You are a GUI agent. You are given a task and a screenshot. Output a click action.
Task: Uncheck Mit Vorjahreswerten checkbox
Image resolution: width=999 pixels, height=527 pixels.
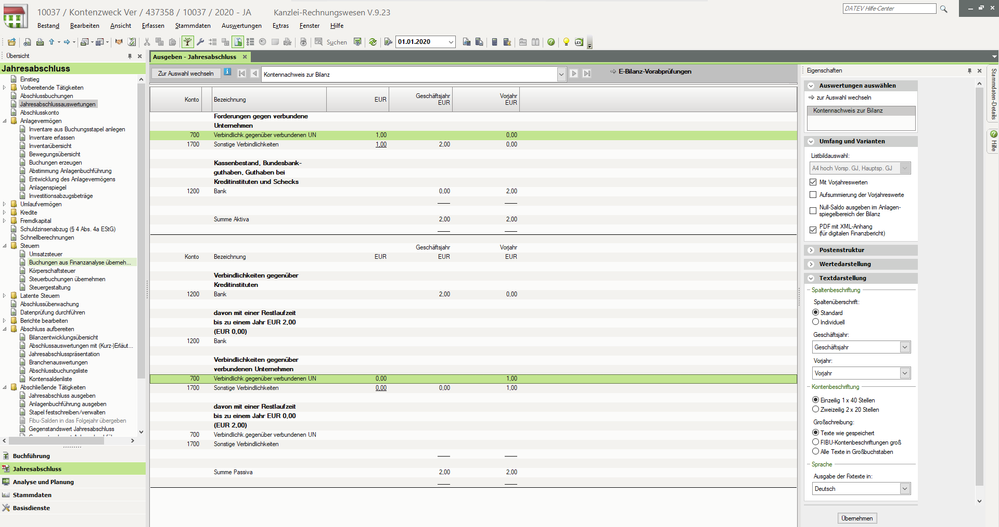point(813,182)
